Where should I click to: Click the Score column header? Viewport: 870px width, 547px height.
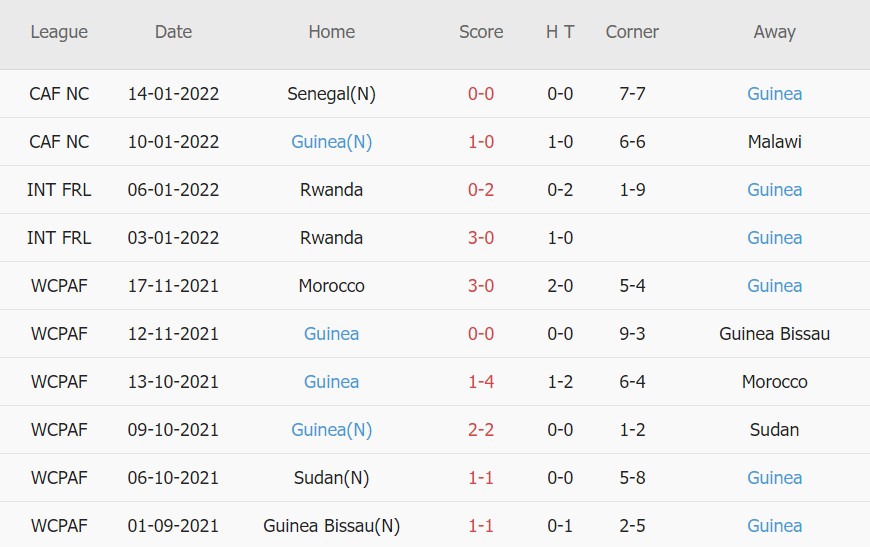pyautogui.click(x=481, y=32)
